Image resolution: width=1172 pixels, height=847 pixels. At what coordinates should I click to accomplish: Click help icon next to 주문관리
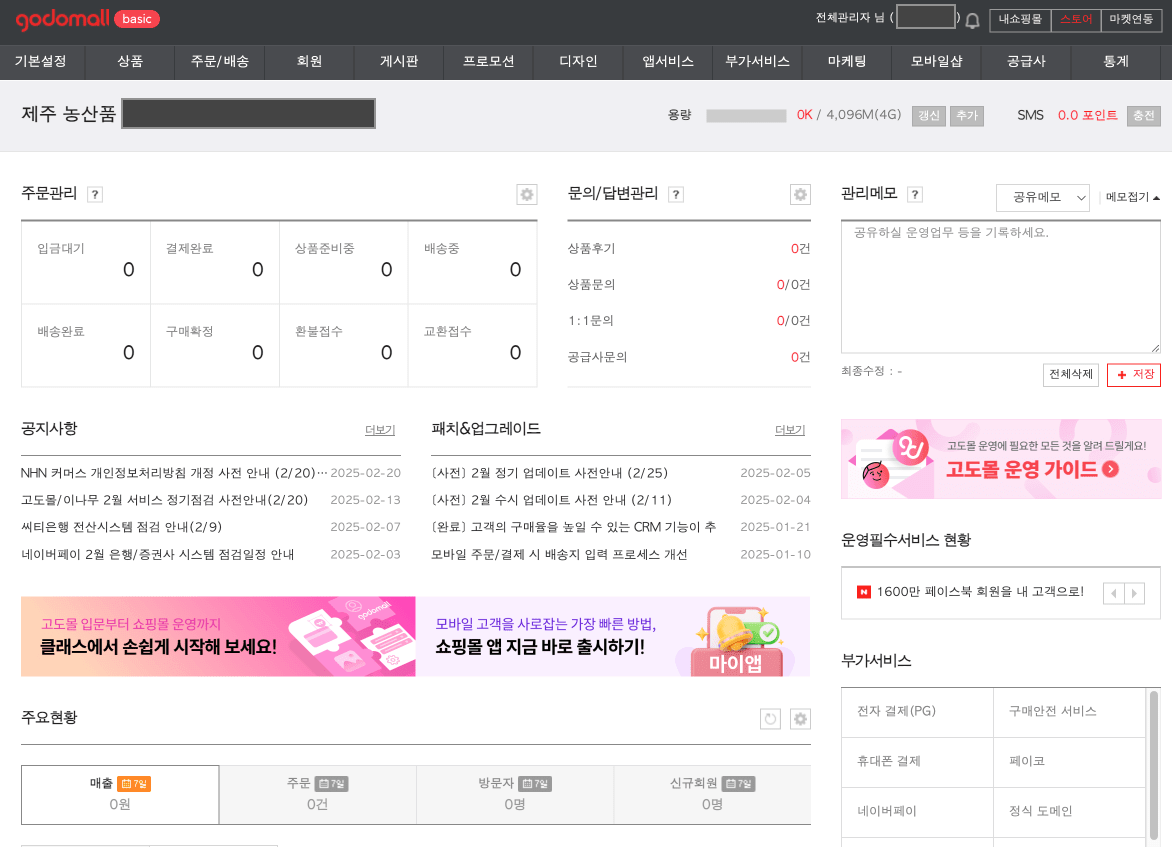[95, 194]
